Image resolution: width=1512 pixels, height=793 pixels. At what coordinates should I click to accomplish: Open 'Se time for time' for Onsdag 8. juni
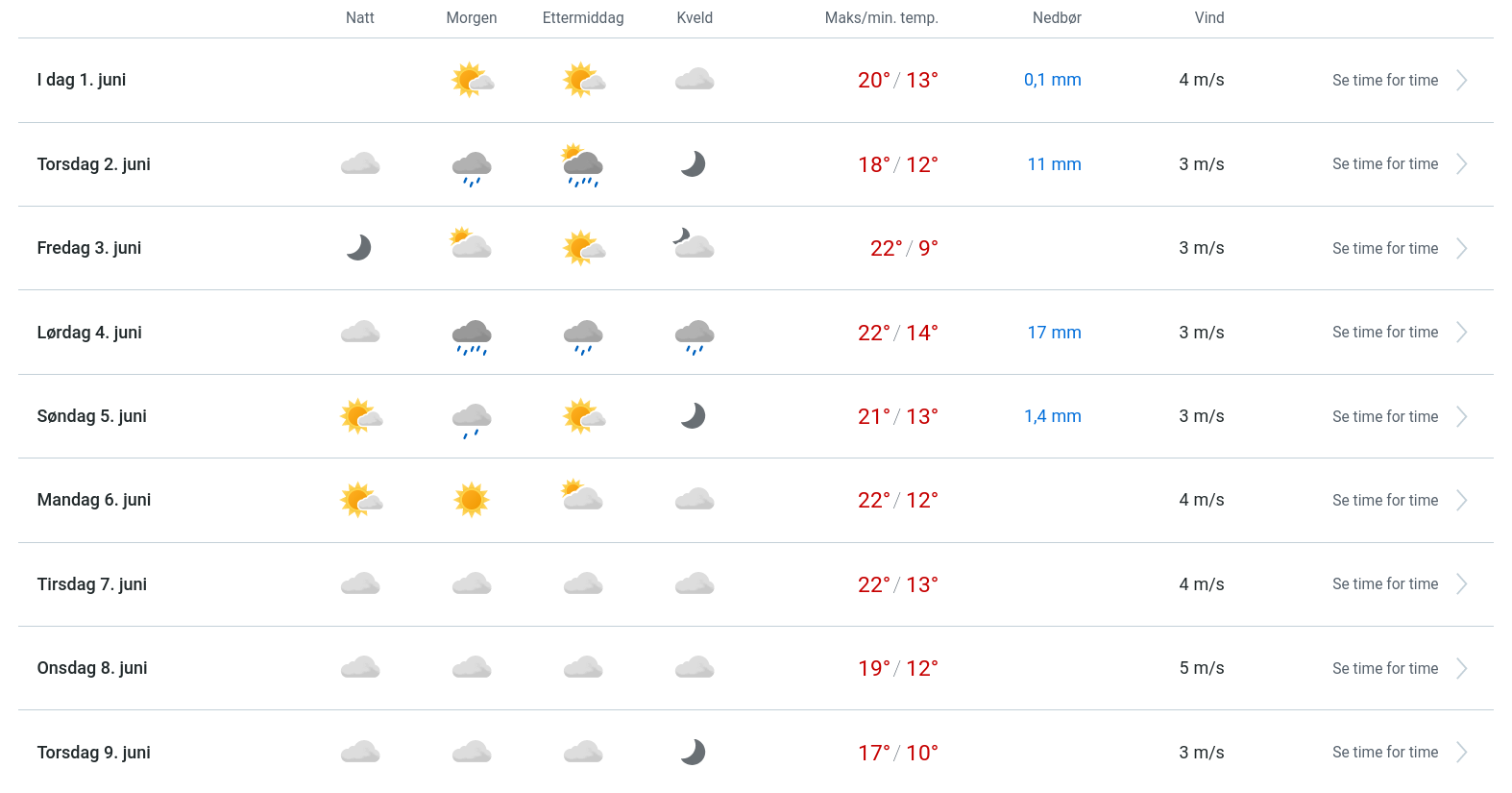point(1384,668)
